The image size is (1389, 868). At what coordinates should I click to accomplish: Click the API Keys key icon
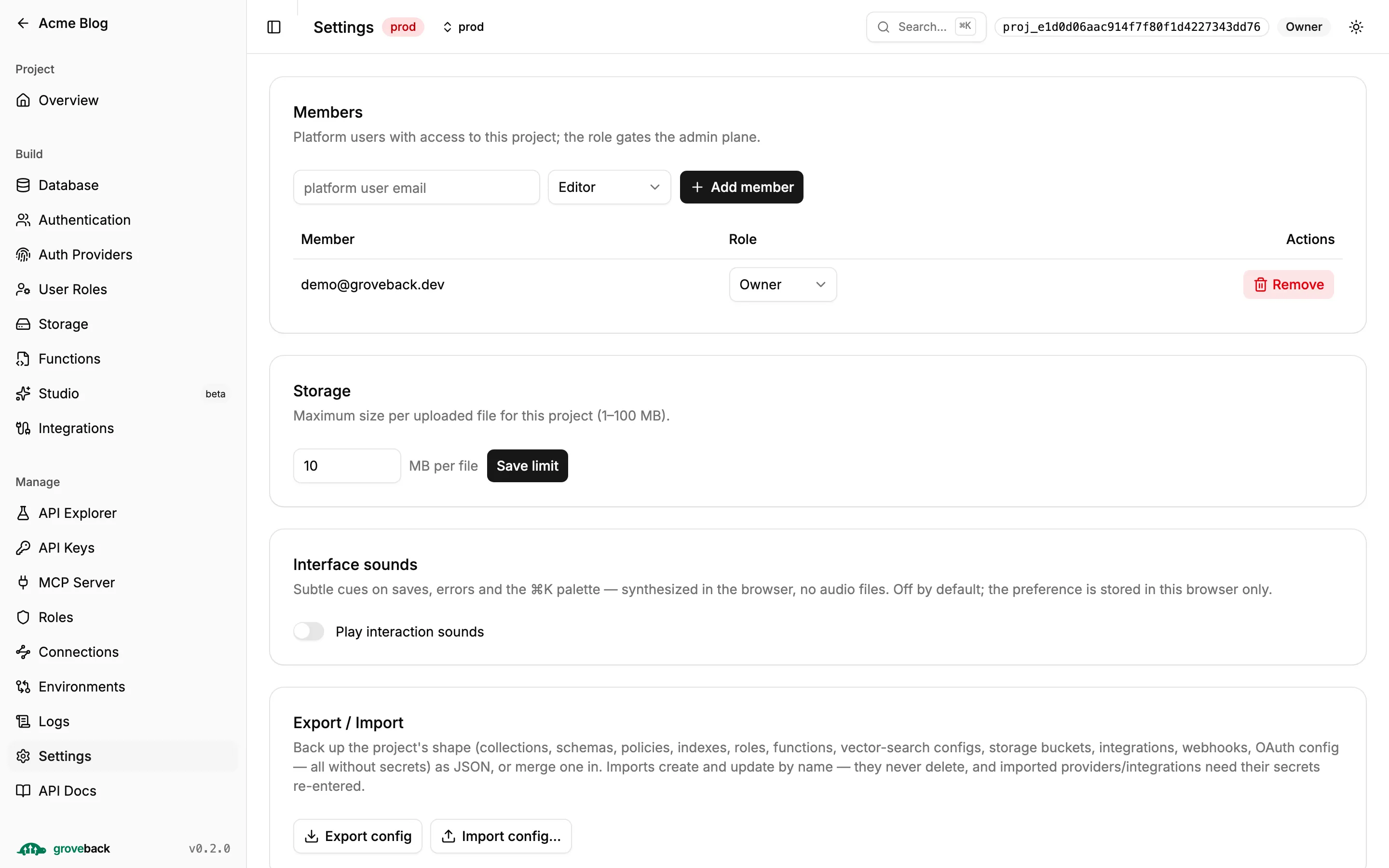click(23, 548)
